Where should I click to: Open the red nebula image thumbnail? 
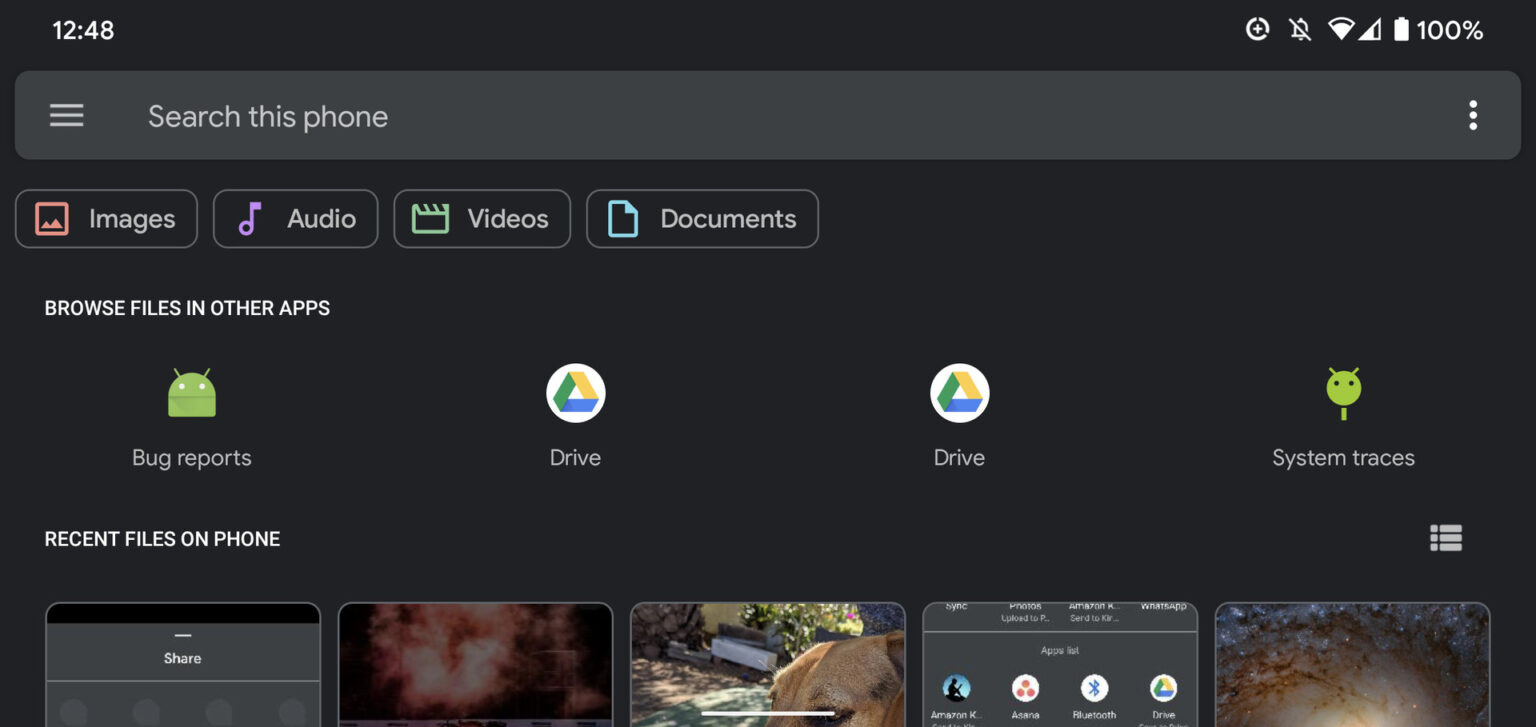(x=475, y=664)
